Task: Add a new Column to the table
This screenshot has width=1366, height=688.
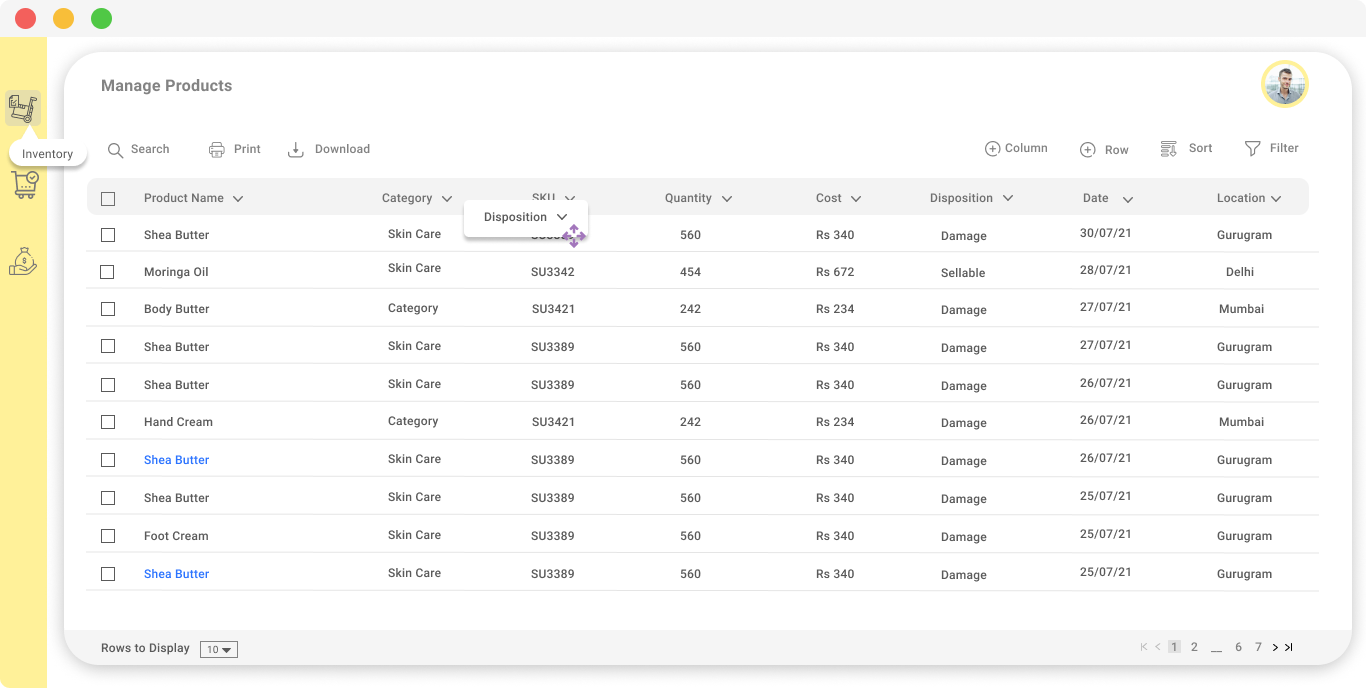Action: 1016,148
